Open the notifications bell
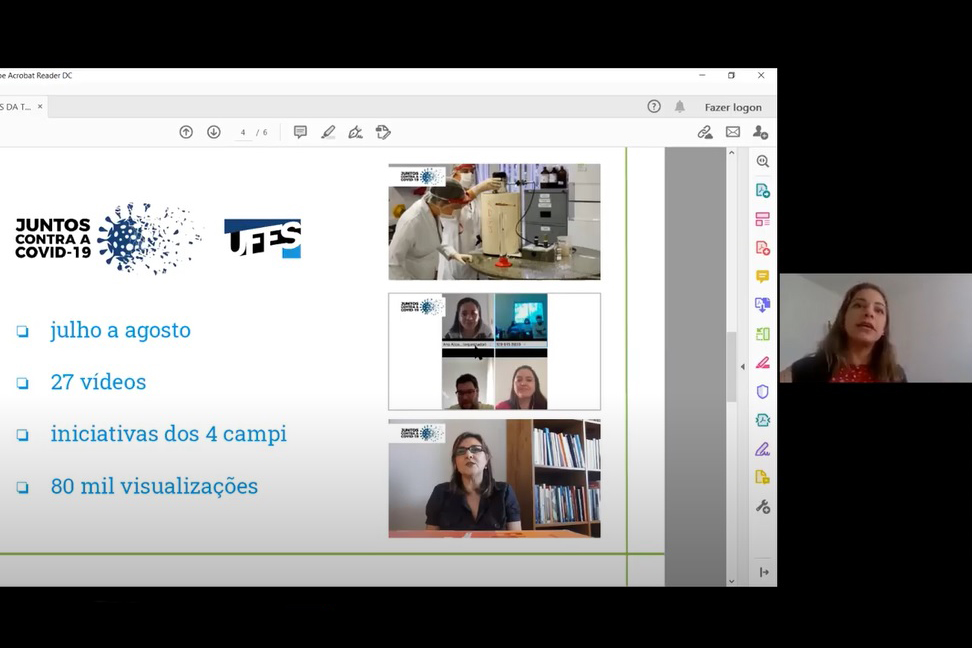 [680, 107]
